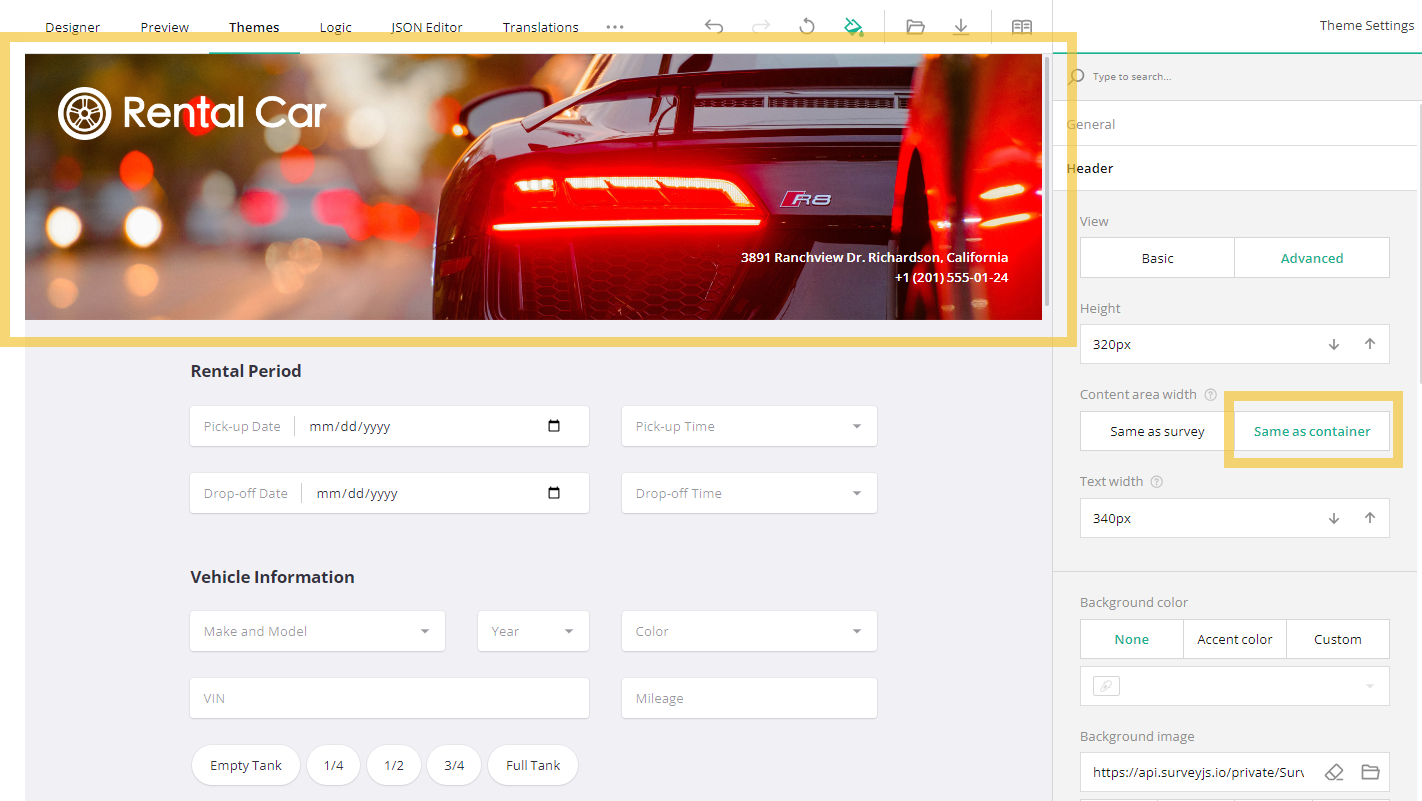Click the theme paint bucket icon

click(853, 27)
